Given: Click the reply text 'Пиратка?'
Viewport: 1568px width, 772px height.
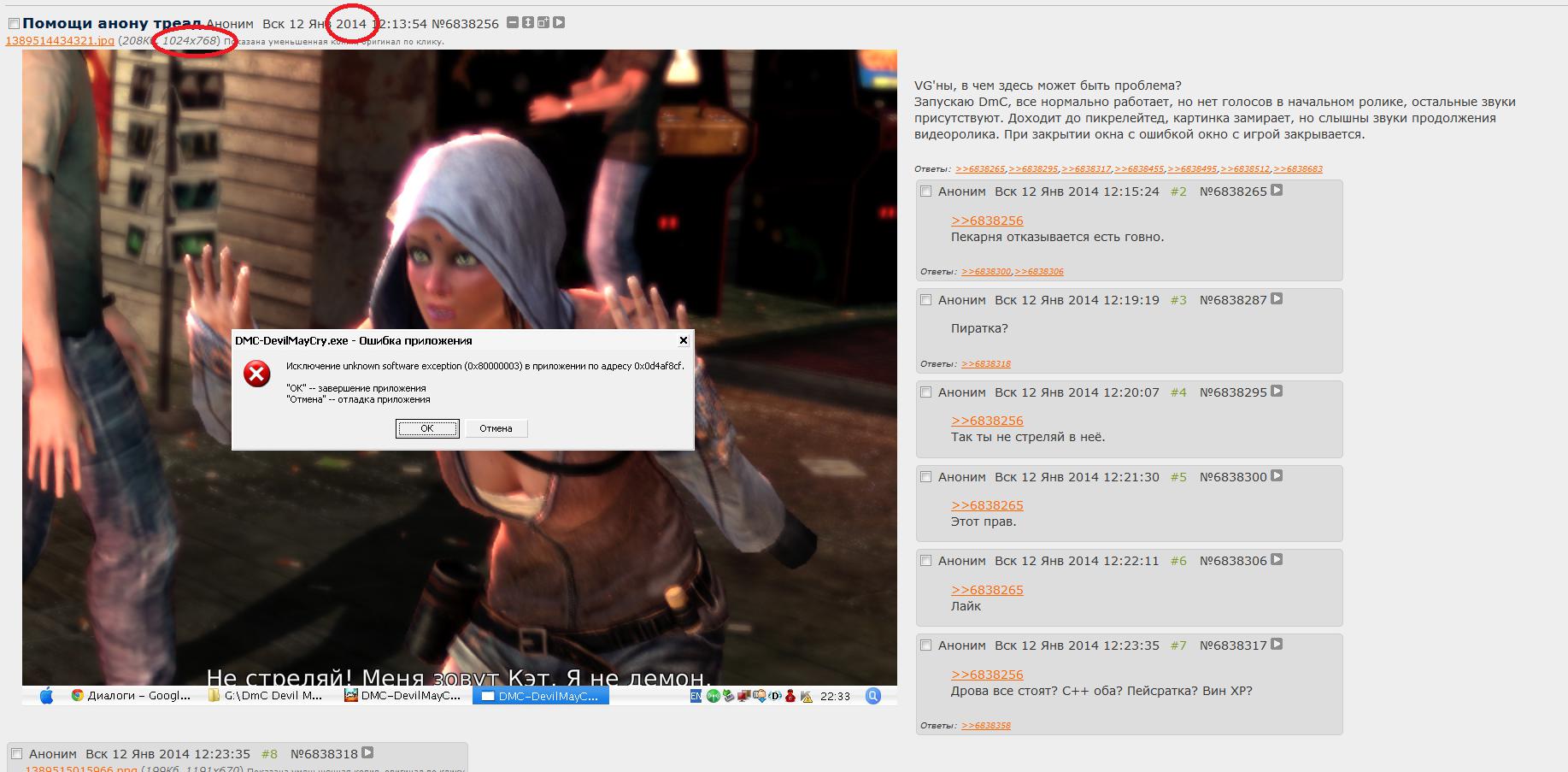Looking at the screenshot, I should (979, 328).
